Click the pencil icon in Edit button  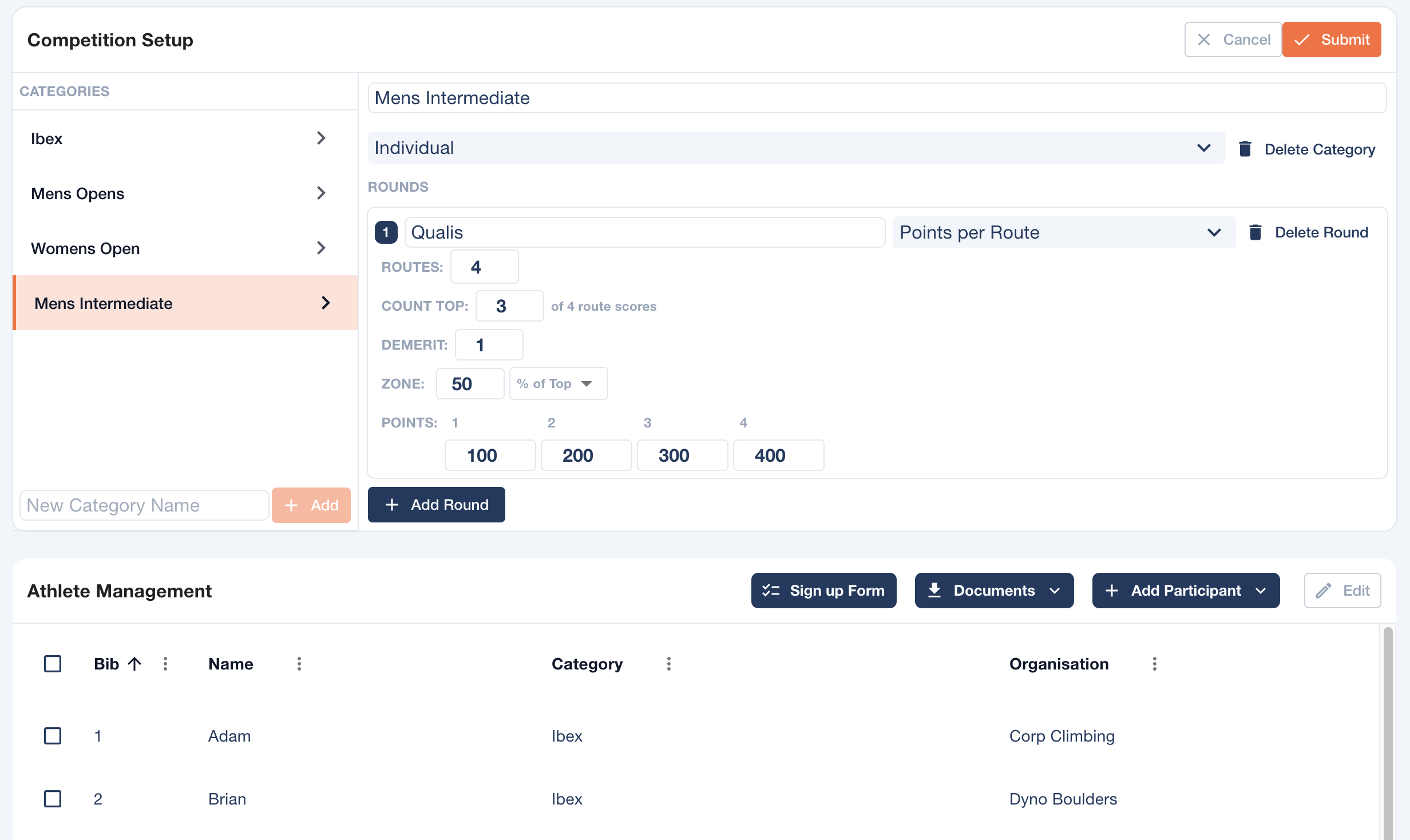[1324, 591]
